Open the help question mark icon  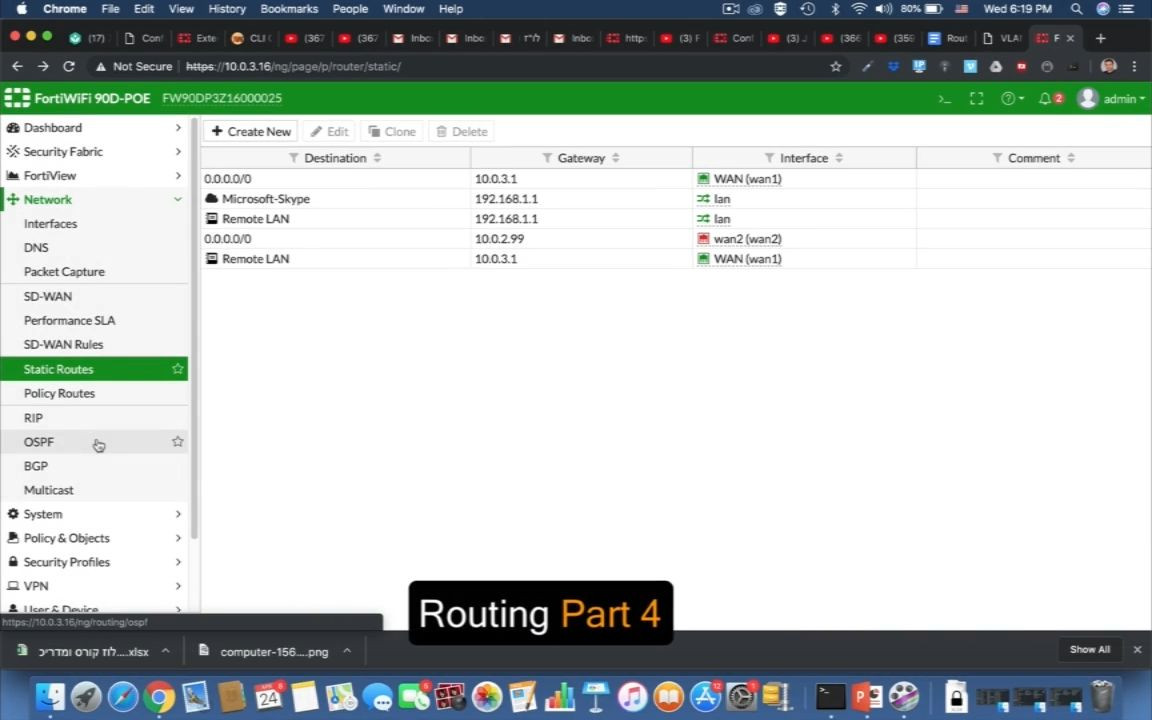[1010, 98]
